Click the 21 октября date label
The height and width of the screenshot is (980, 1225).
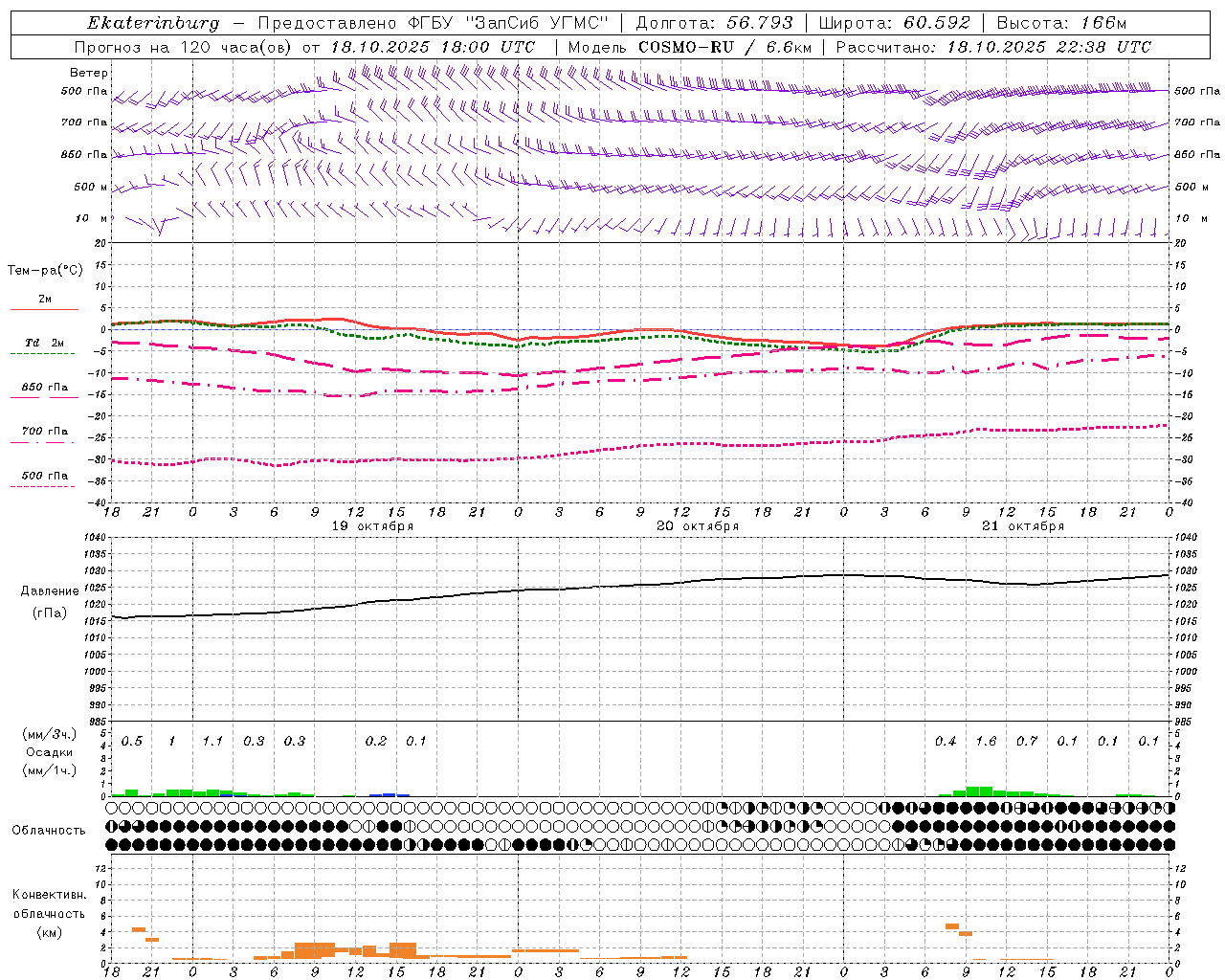pos(1023,526)
